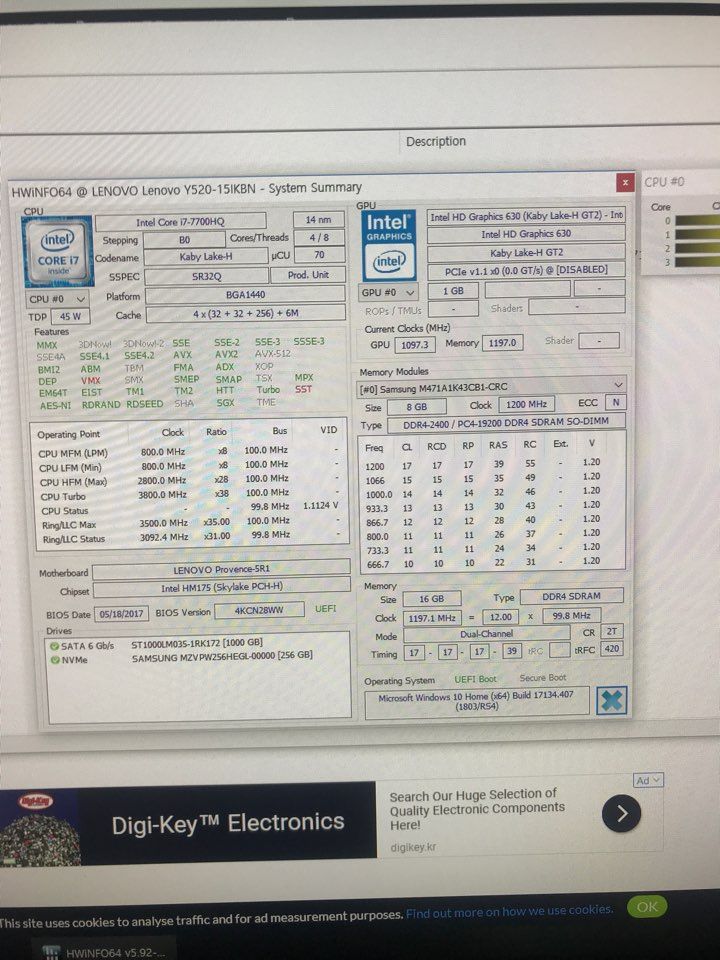This screenshot has height=960, width=720.
Task: Click the Secure Boot label
Action: pyautogui.click(x=543, y=678)
